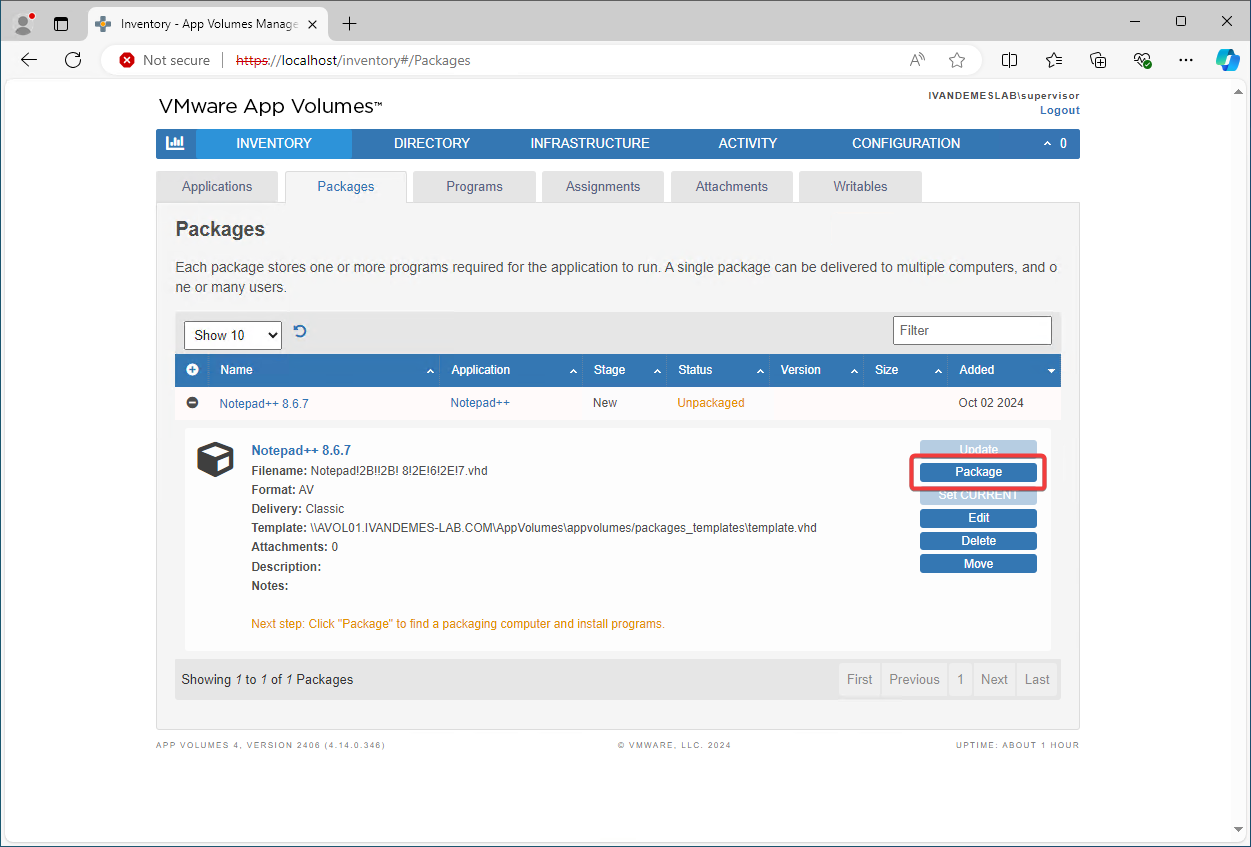This screenshot has width=1251, height=847.
Task: Add page to favorites with the star icon
Action: click(957, 60)
